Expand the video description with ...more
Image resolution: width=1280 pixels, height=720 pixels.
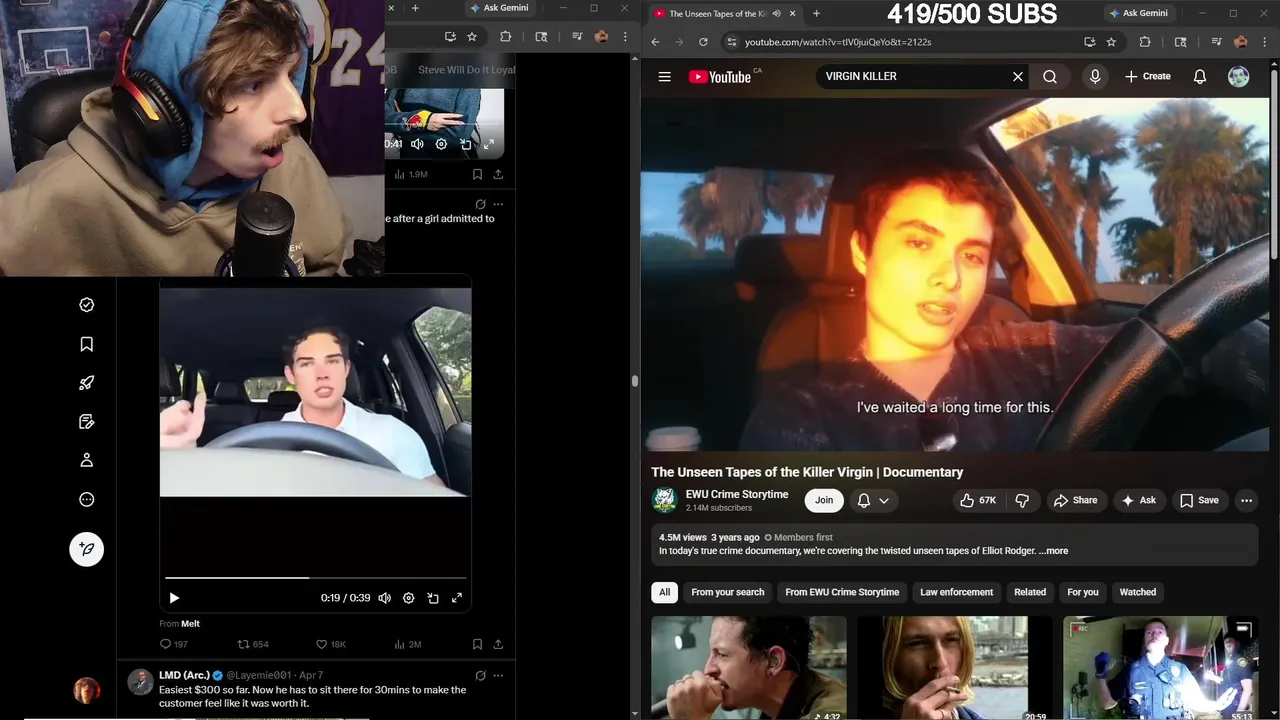pos(1054,551)
